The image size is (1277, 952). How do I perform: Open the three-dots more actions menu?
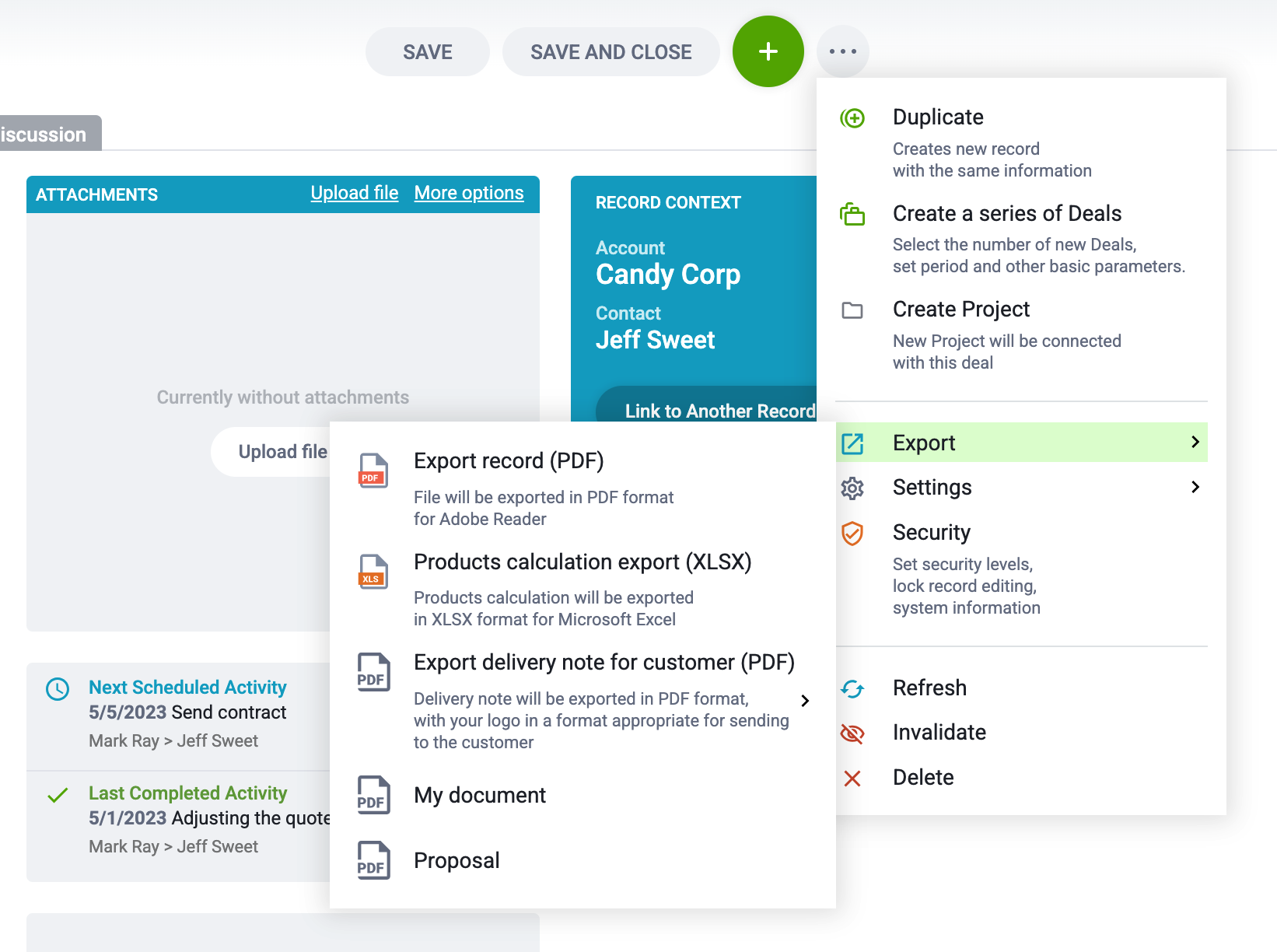coord(842,51)
